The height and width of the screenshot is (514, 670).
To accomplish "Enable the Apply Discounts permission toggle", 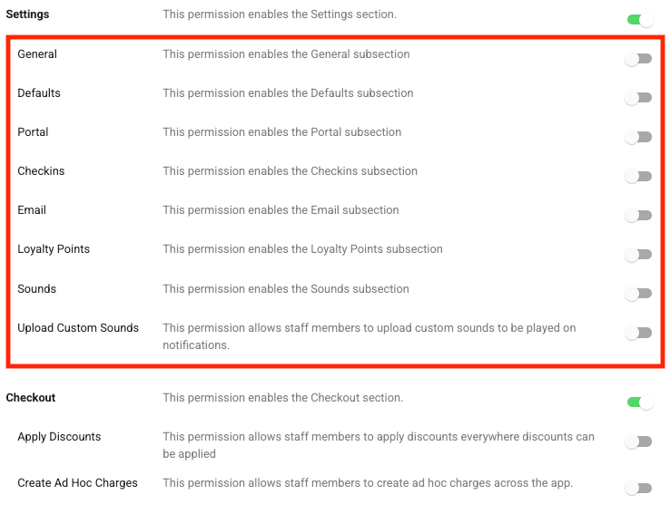I will pos(638,441).
